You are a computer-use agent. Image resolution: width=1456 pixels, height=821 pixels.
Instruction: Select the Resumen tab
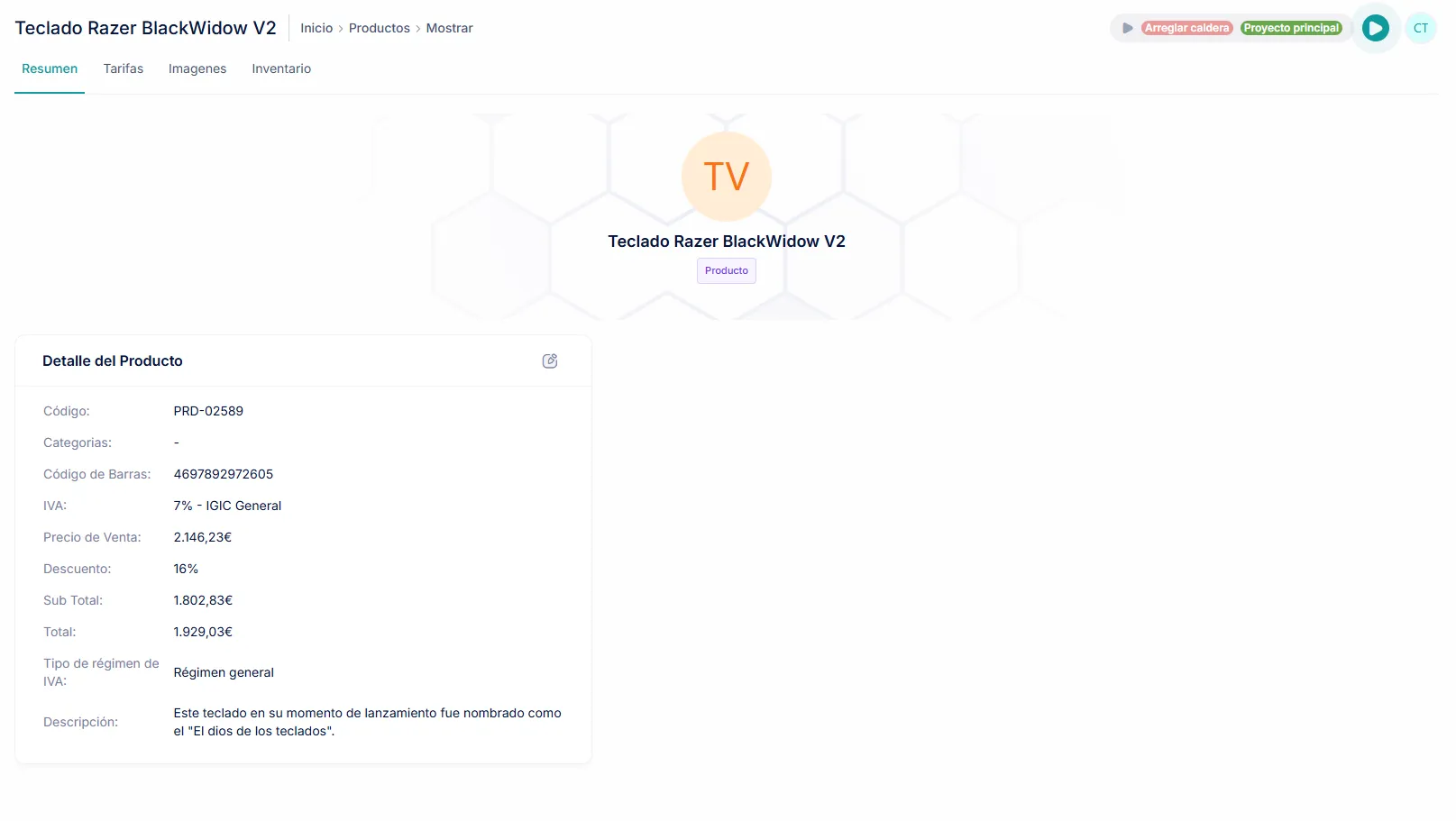click(50, 68)
